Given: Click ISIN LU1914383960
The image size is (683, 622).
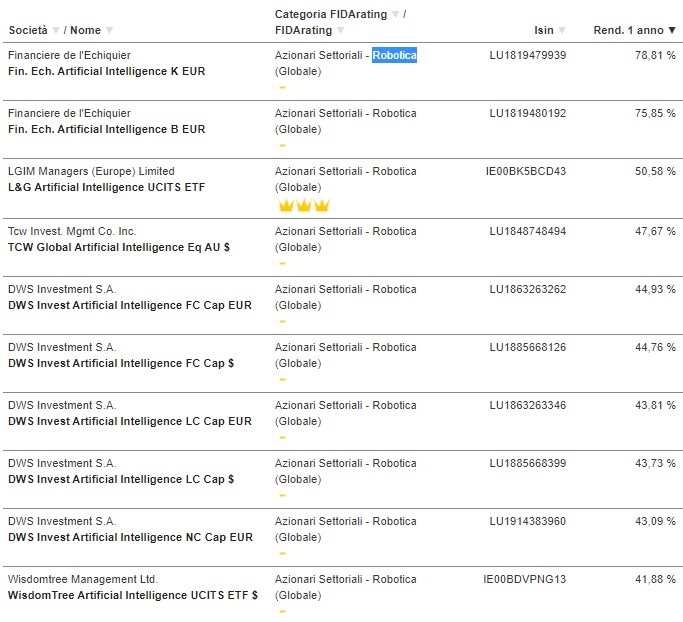Looking at the screenshot, I should [x=527, y=521].
